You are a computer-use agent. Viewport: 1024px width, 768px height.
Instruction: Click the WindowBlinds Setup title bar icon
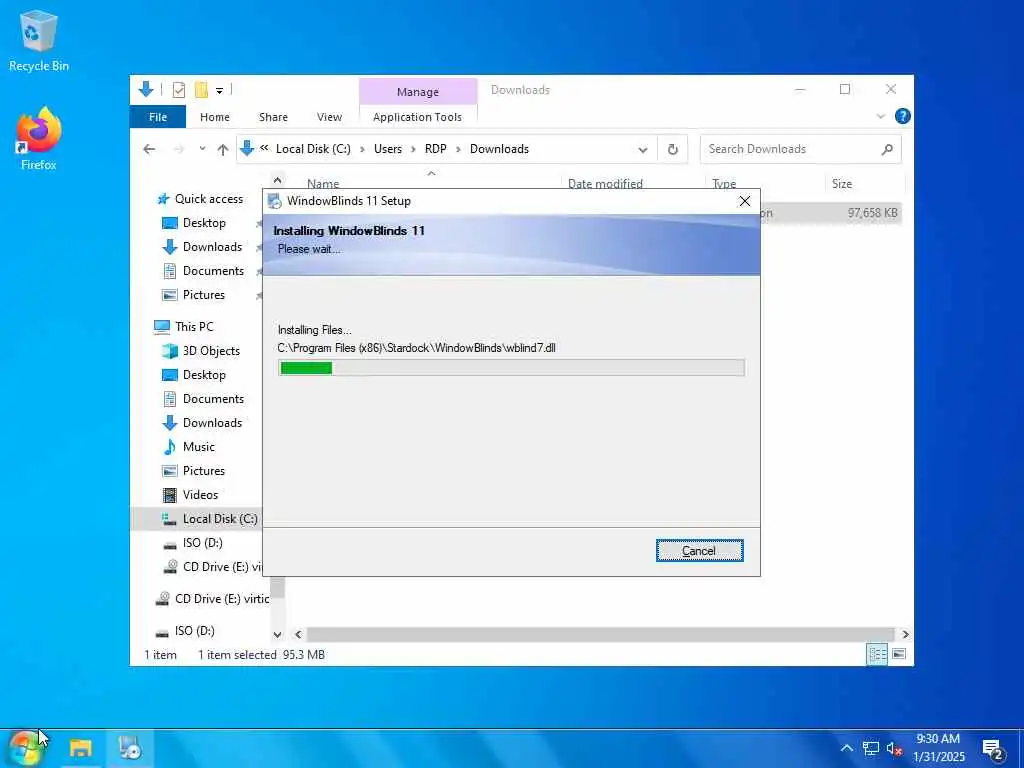point(275,201)
